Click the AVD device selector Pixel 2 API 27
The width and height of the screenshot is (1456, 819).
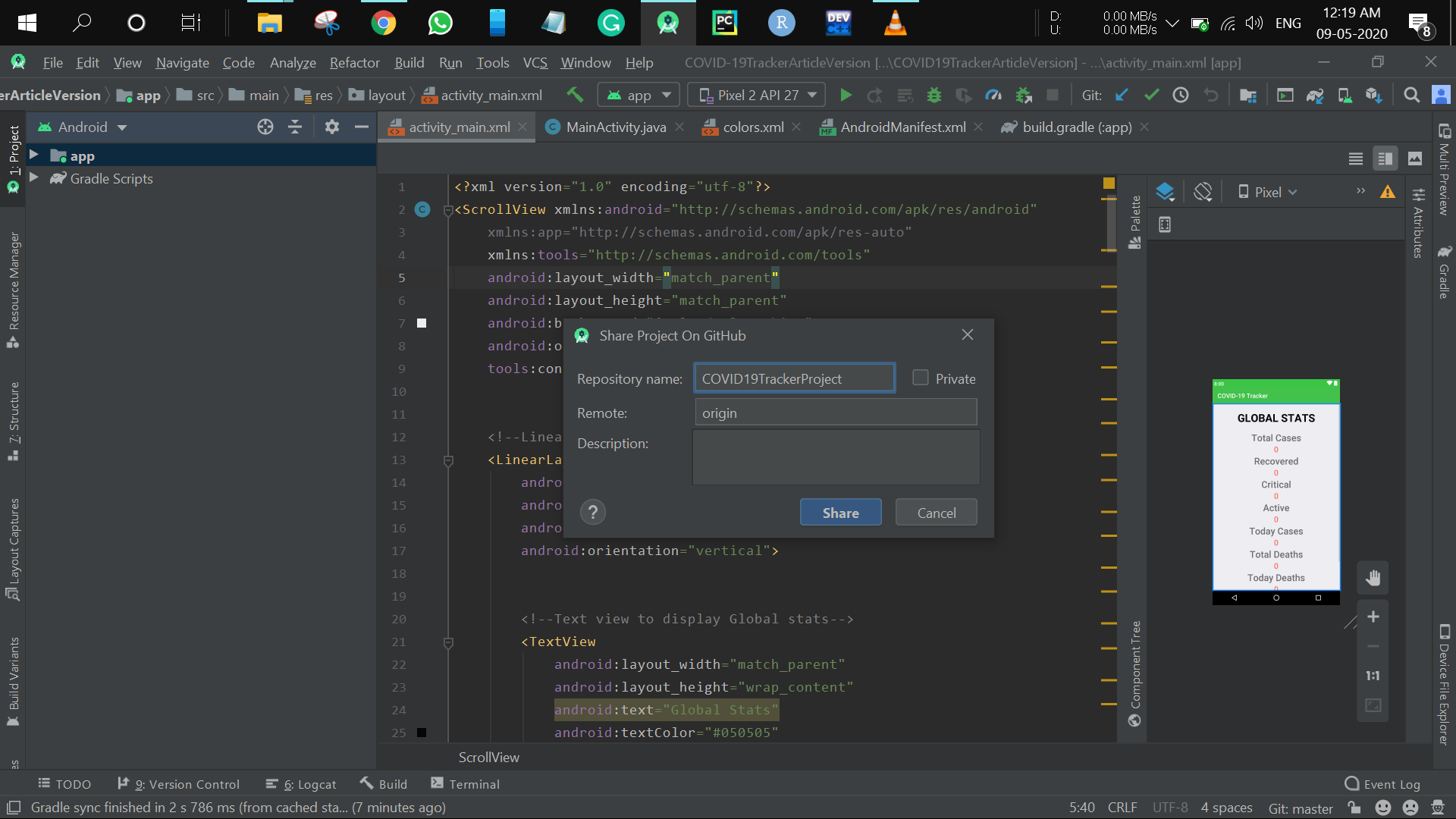tap(756, 94)
